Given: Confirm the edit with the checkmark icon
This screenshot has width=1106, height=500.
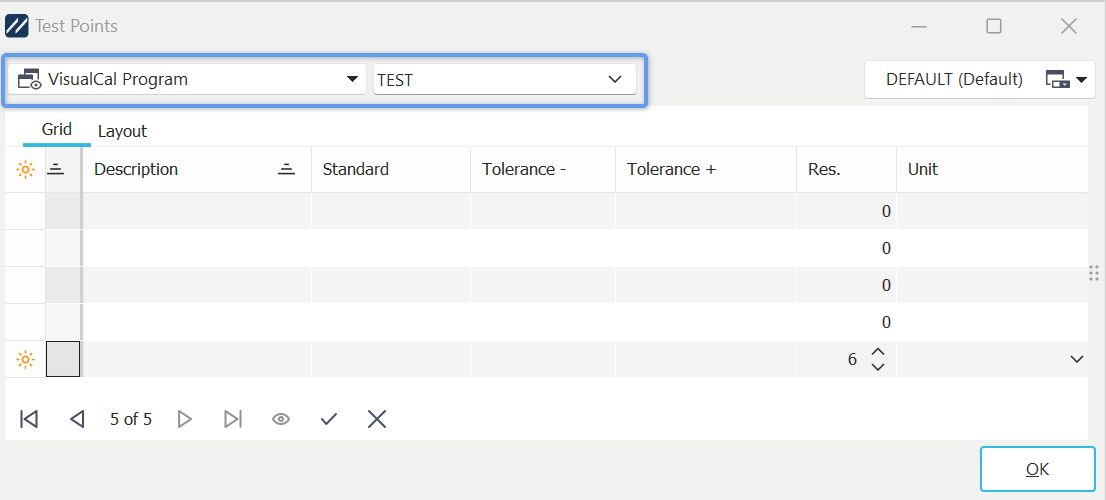Looking at the screenshot, I should pyautogui.click(x=329, y=420).
